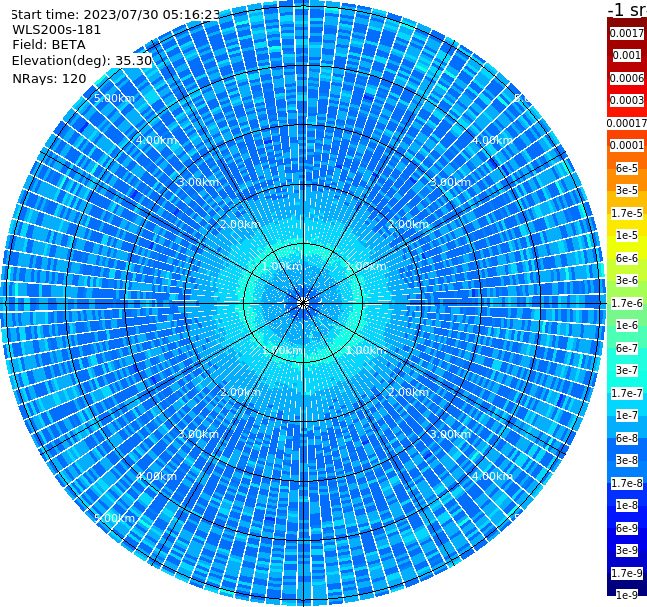Click the 6e-9 colorbar label
This screenshot has height=607, width=647.
click(x=627, y=528)
